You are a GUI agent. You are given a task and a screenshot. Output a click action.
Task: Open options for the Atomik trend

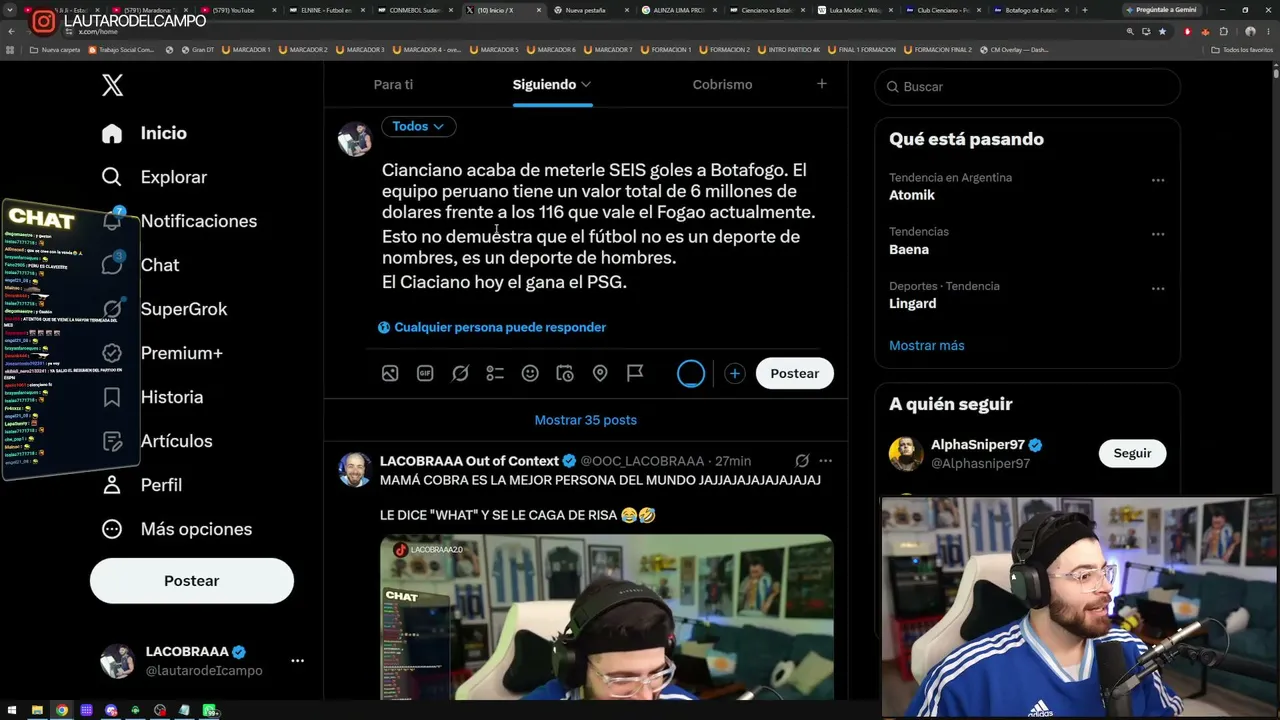click(1158, 180)
